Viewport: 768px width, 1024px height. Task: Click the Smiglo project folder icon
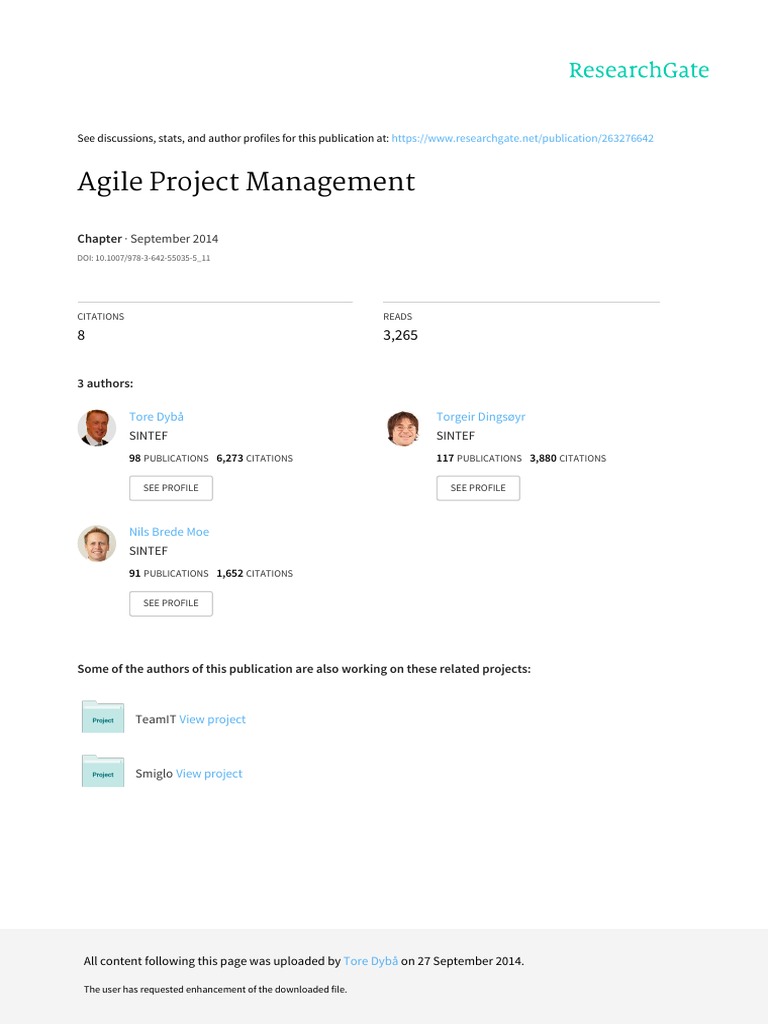102,772
